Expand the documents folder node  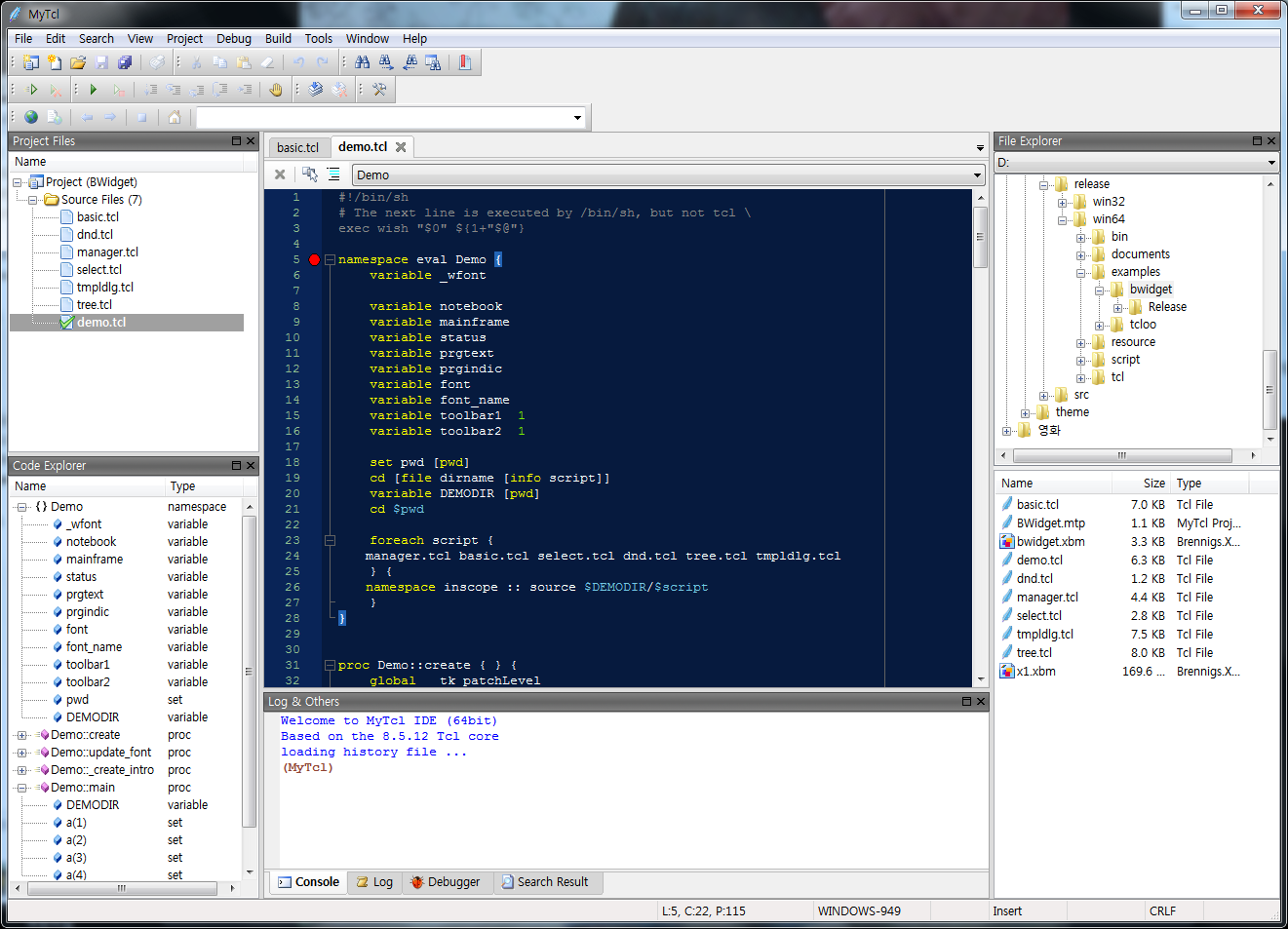[1081, 255]
